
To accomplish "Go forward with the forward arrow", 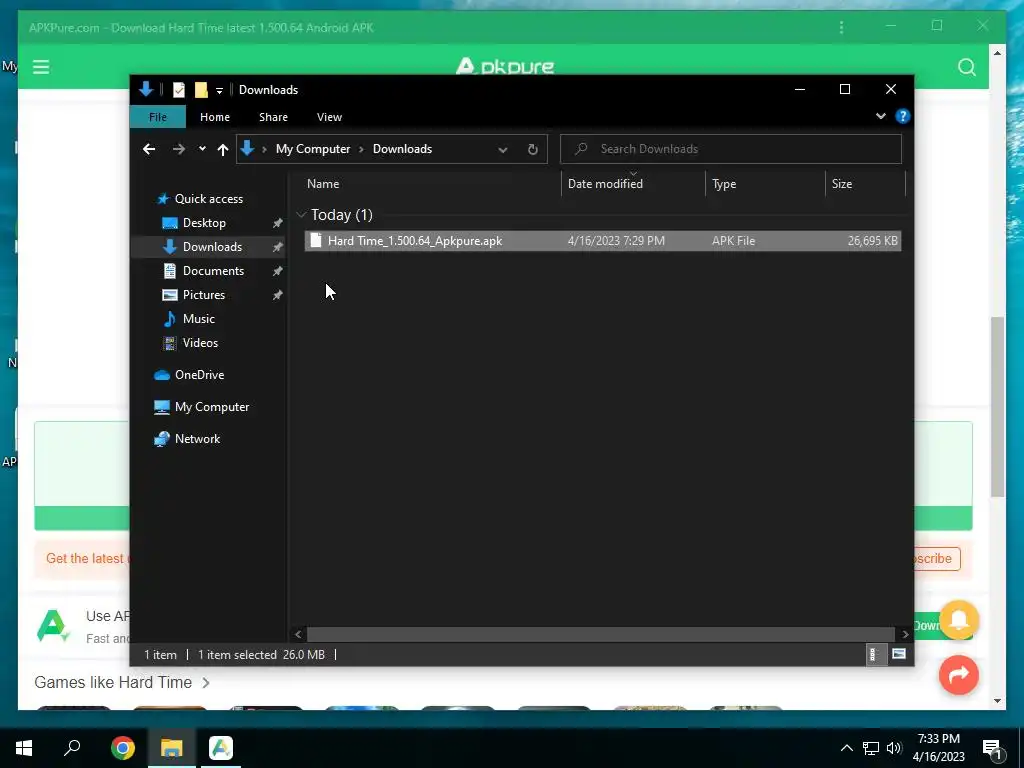I will point(178,149).
